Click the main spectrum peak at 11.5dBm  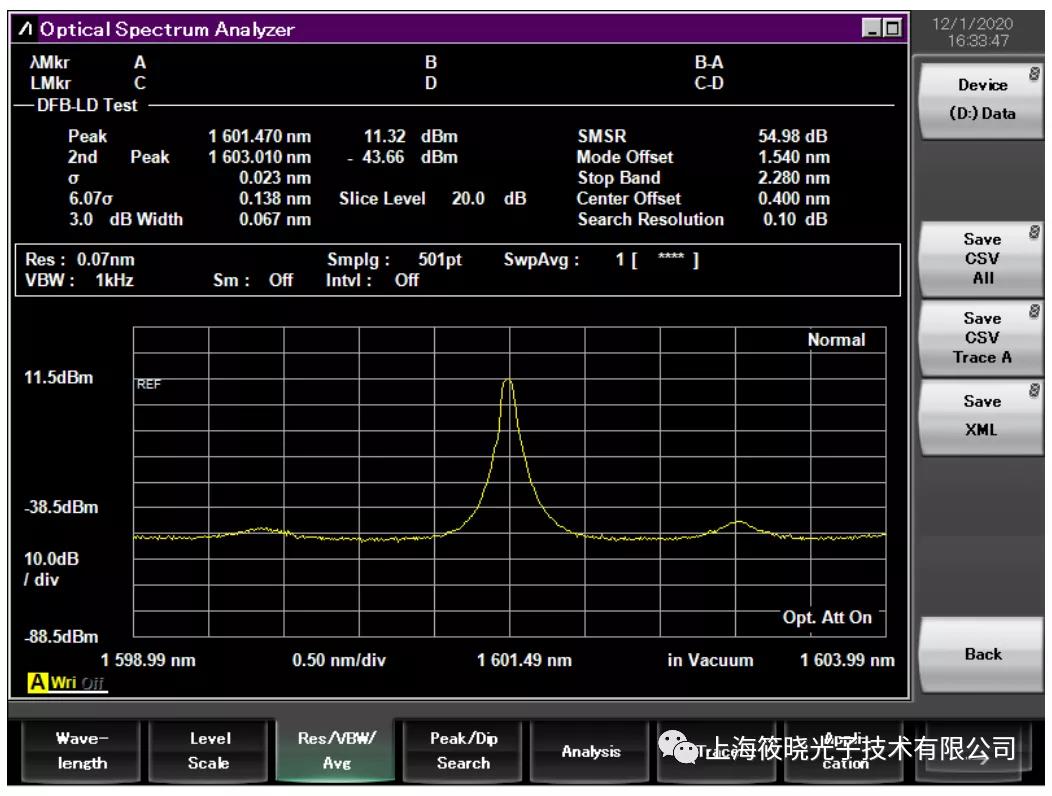tap(508, 381)
